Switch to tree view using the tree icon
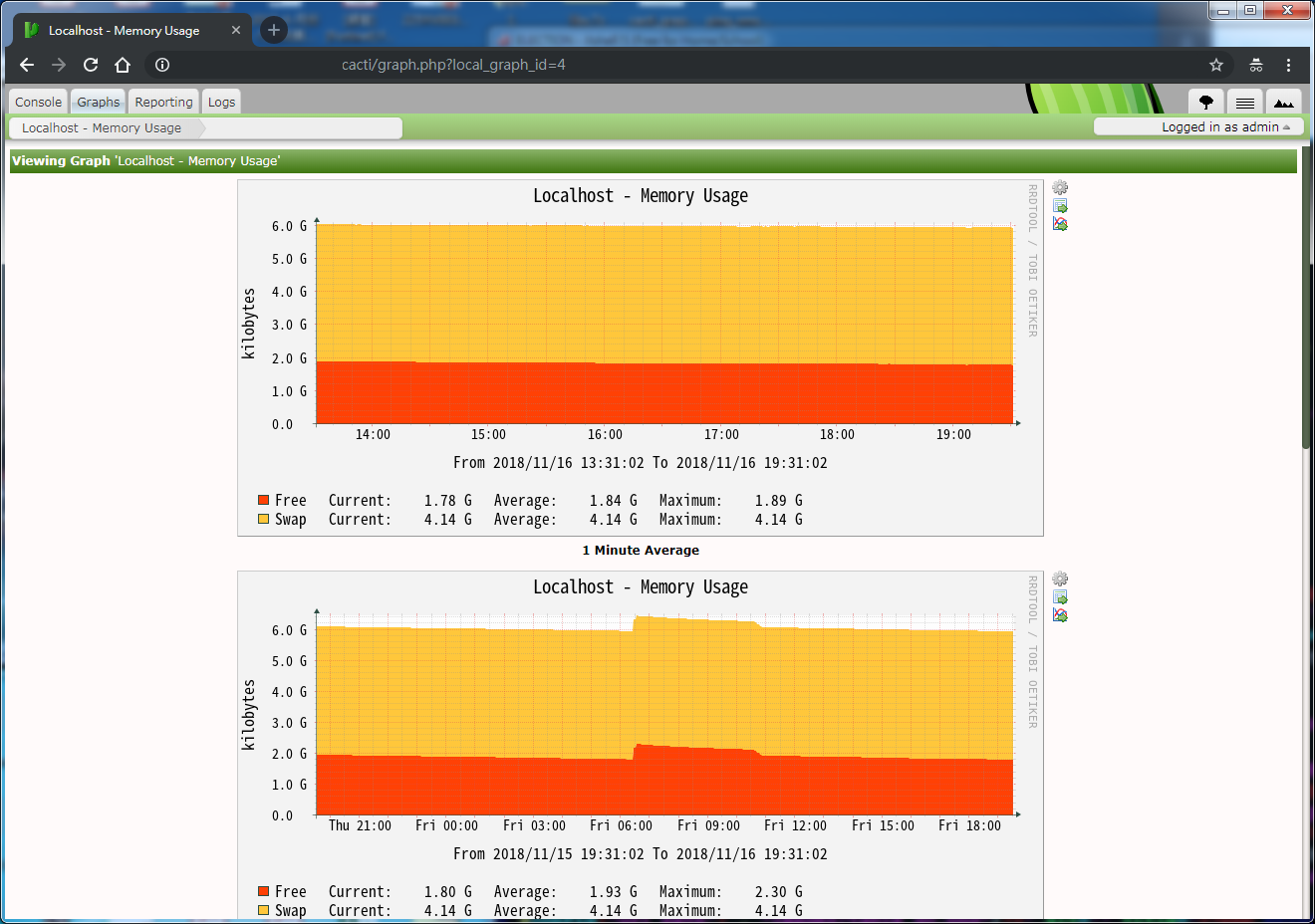The height and width of the screenshot is (924, 1315). coord(1206,102)
